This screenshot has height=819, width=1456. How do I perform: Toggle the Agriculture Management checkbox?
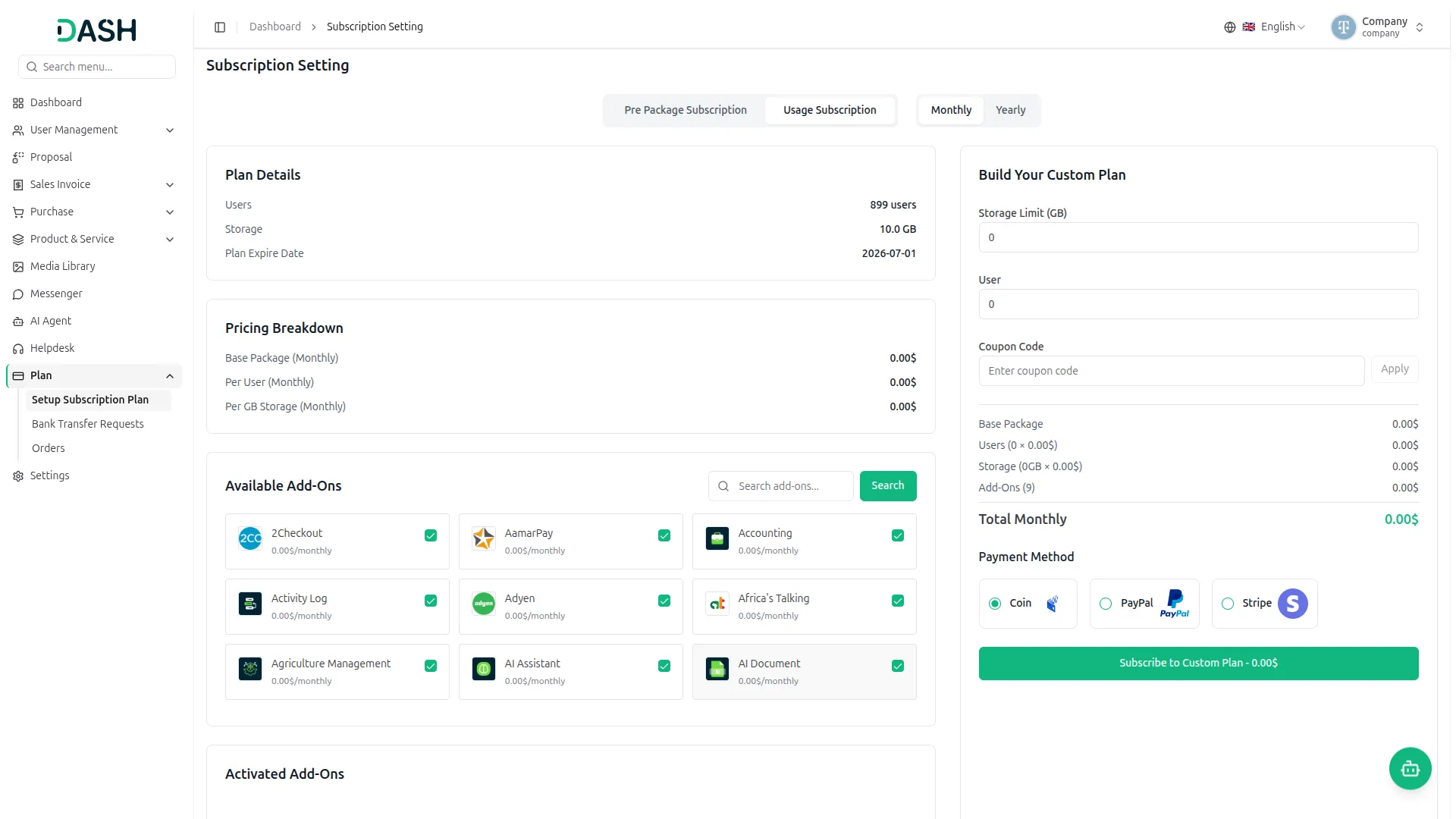[x=431, y=666]
